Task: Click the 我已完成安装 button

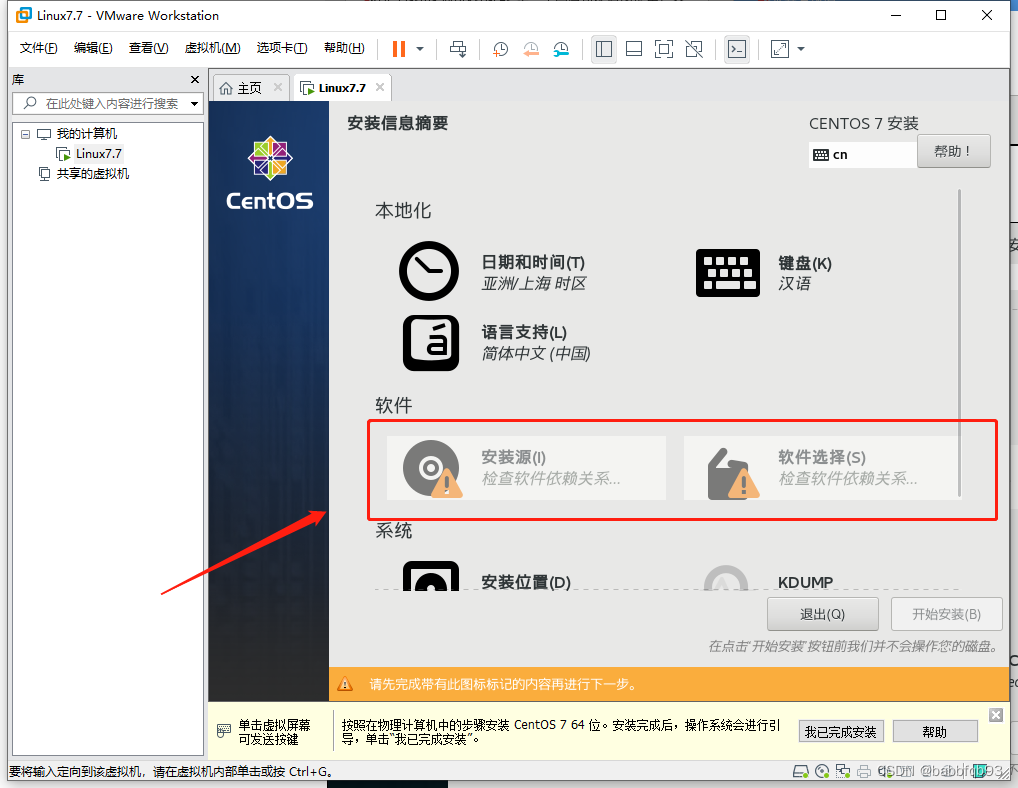Action: [x=841, y=732]
